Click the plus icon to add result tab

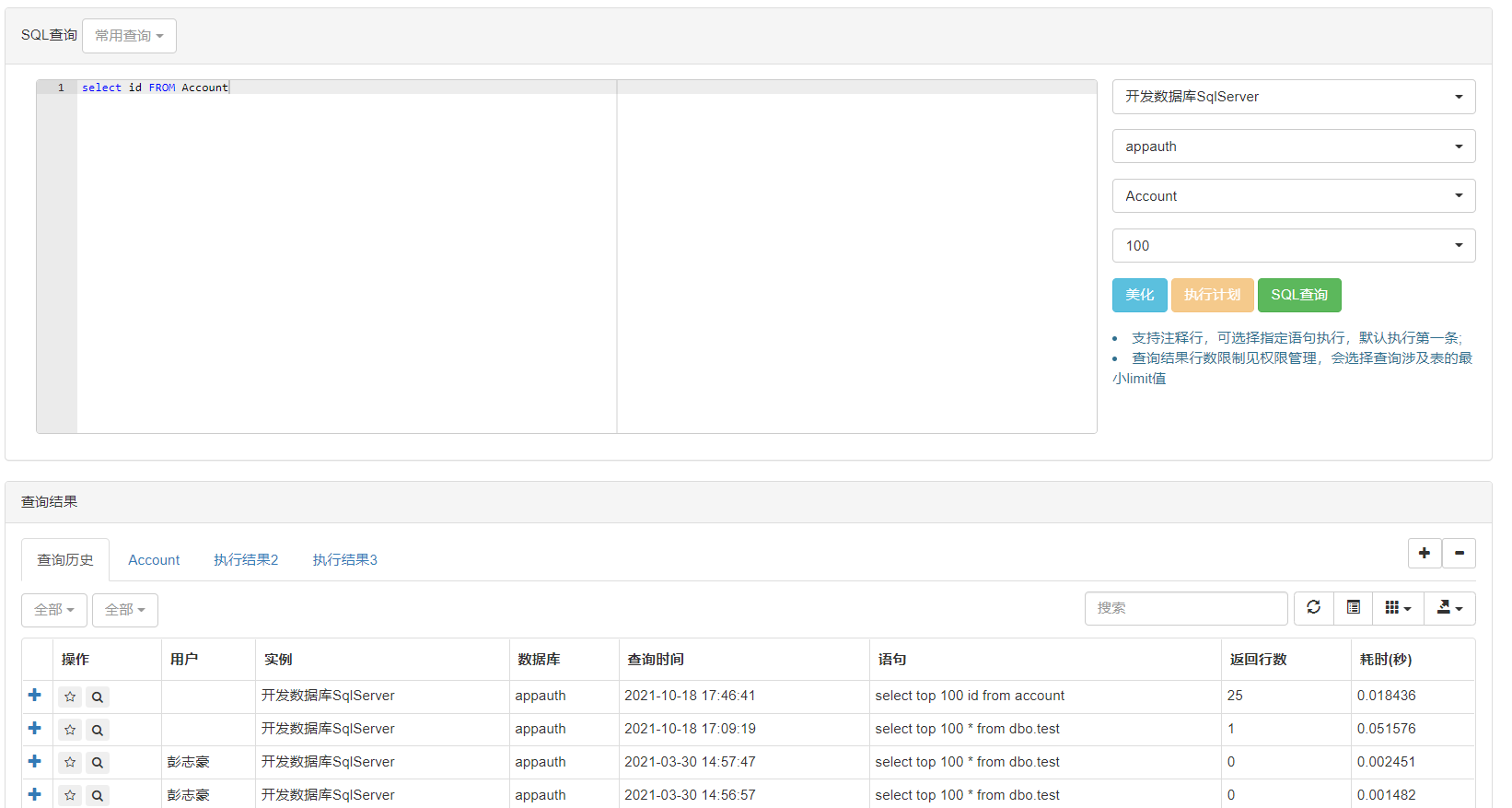(1424, 553)
